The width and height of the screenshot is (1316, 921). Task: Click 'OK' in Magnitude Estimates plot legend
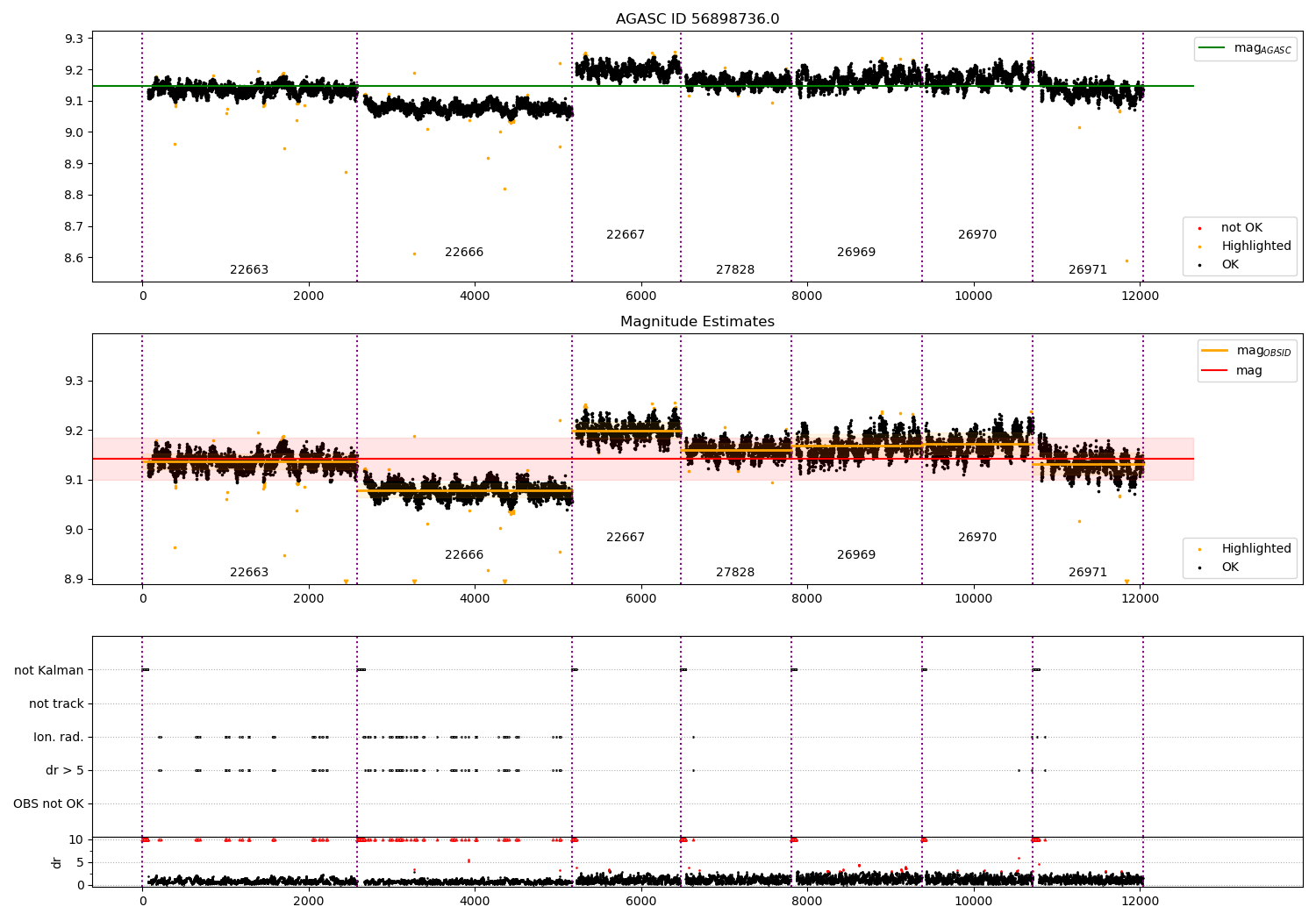pyautogui.click(x=1230, y=568)
